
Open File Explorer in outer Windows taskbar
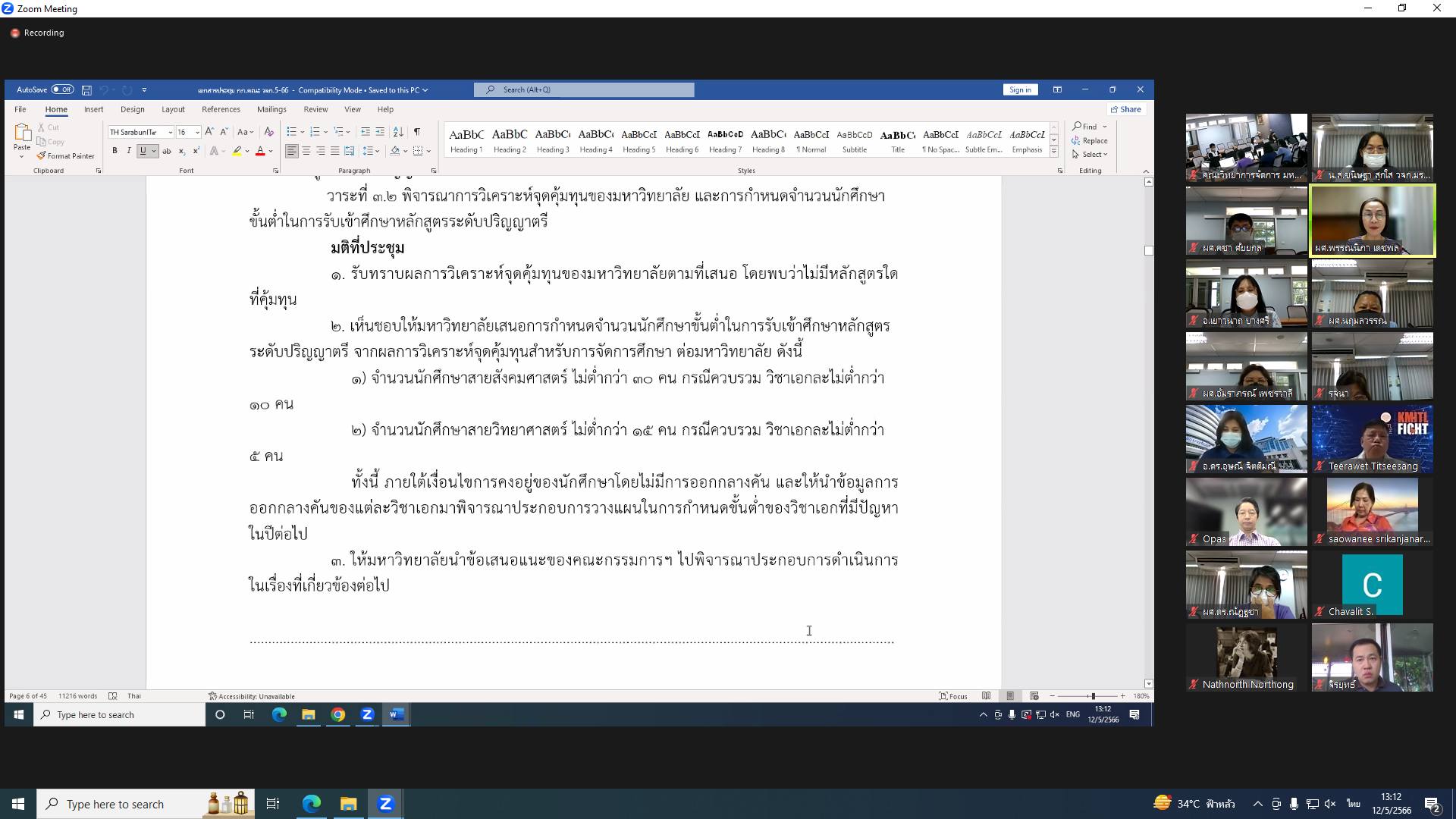coord(348,804)
